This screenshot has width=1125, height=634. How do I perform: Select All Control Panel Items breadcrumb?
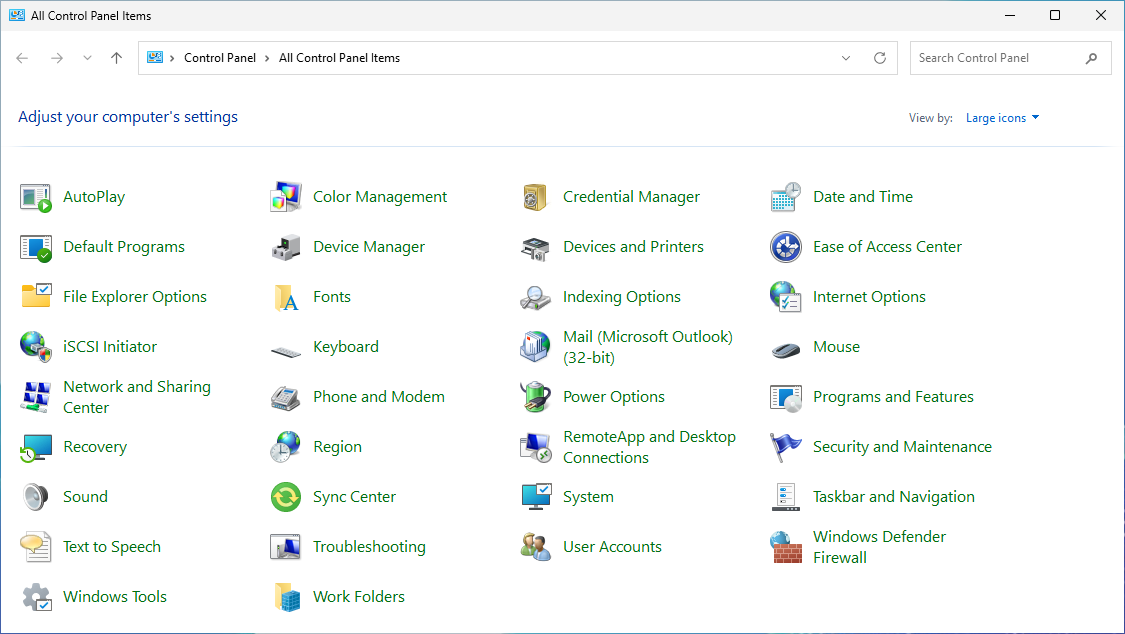click(x=339, y=58)
